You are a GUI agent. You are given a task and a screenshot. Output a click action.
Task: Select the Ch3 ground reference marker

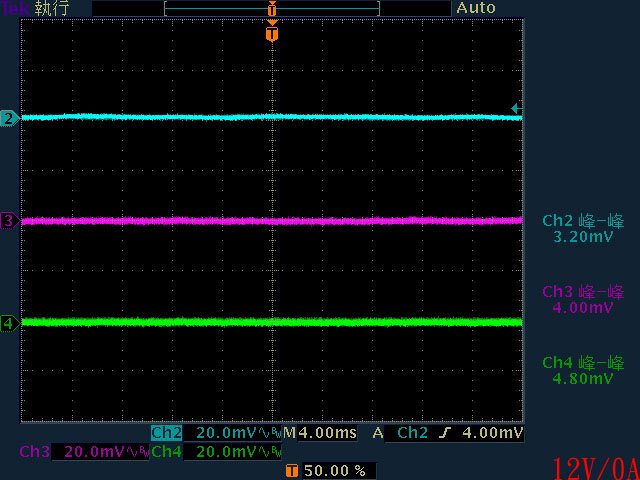[10, 221]
